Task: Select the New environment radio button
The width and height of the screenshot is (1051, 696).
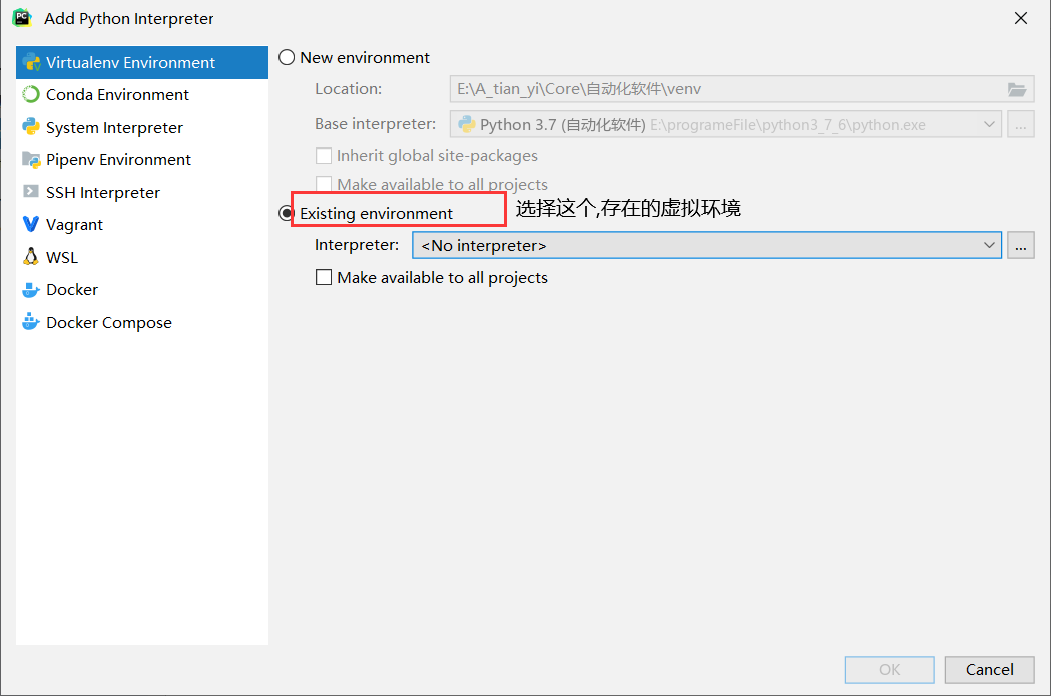Action: 287,57
